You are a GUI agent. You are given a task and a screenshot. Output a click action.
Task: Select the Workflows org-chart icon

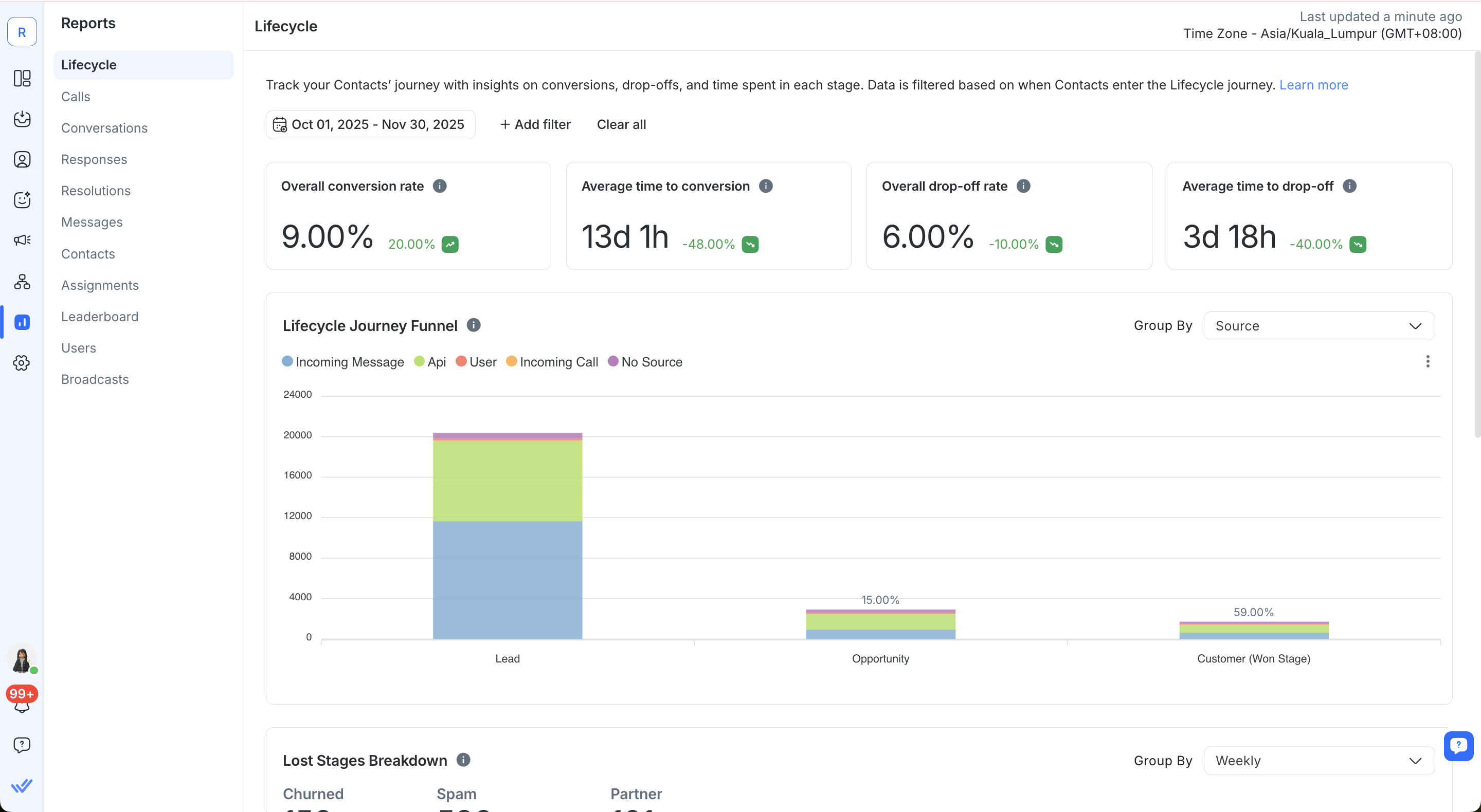tap(23, 282)
